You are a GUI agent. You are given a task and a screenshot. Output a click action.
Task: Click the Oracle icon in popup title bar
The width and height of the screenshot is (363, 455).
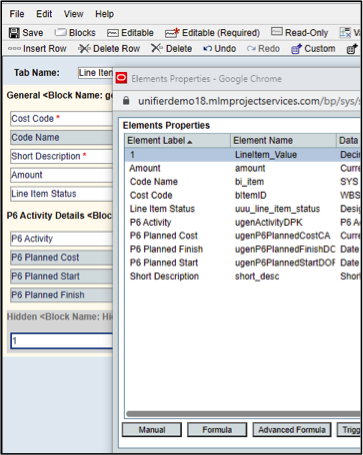pos(121,78)
